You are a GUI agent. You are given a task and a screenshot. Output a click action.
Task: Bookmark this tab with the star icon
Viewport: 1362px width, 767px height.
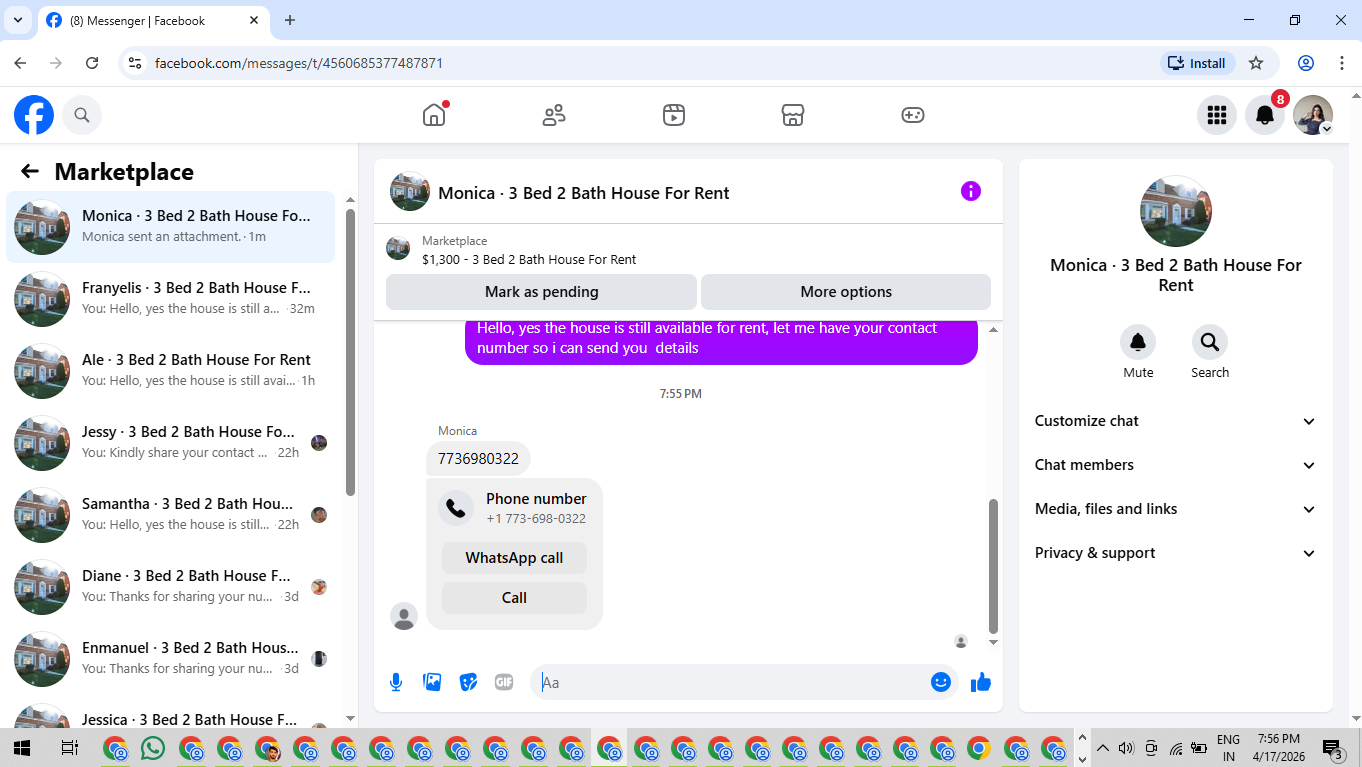(x=1256, y=63)
